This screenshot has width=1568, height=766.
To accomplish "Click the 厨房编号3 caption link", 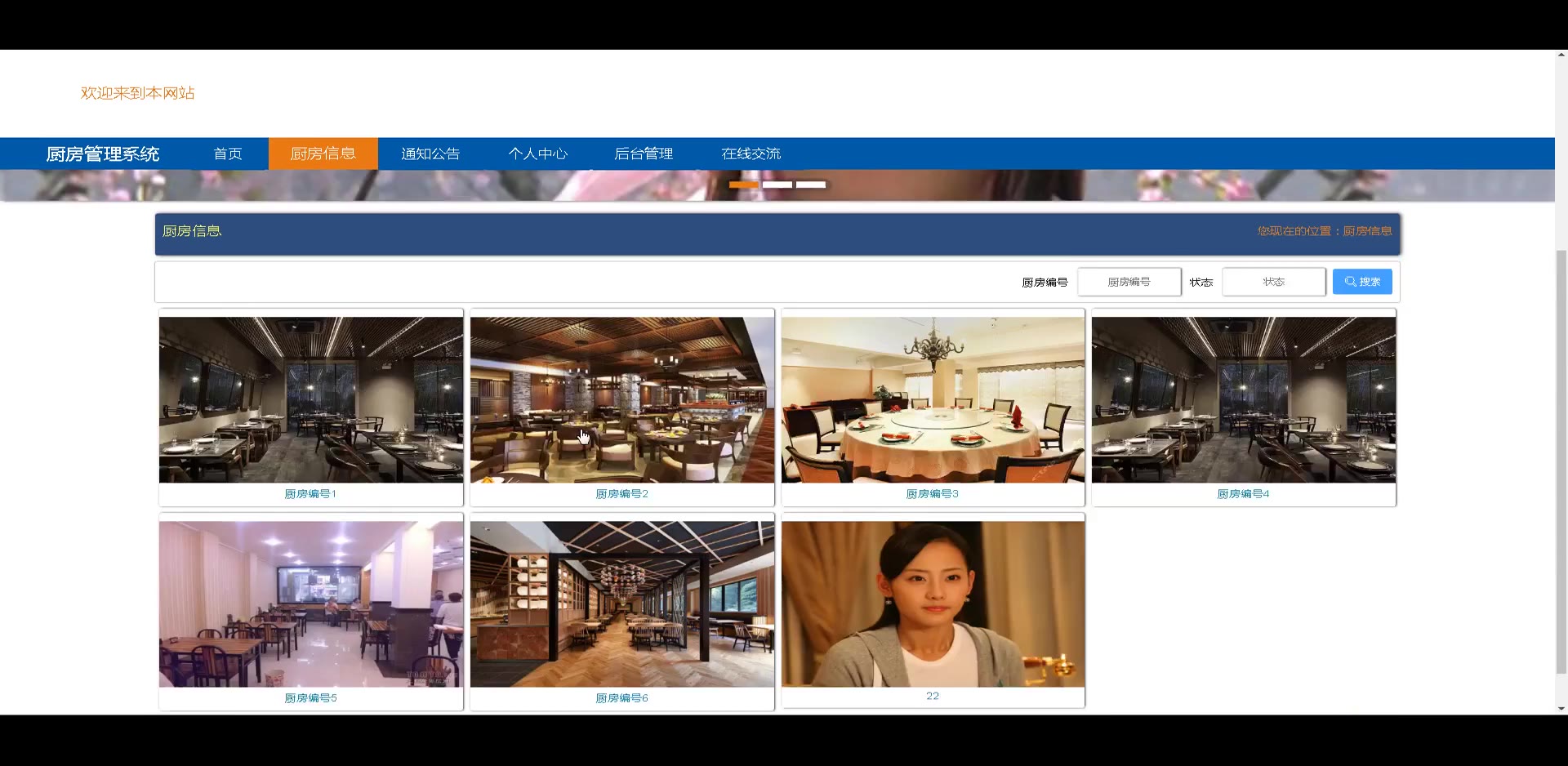I will [x=932, y=494].
